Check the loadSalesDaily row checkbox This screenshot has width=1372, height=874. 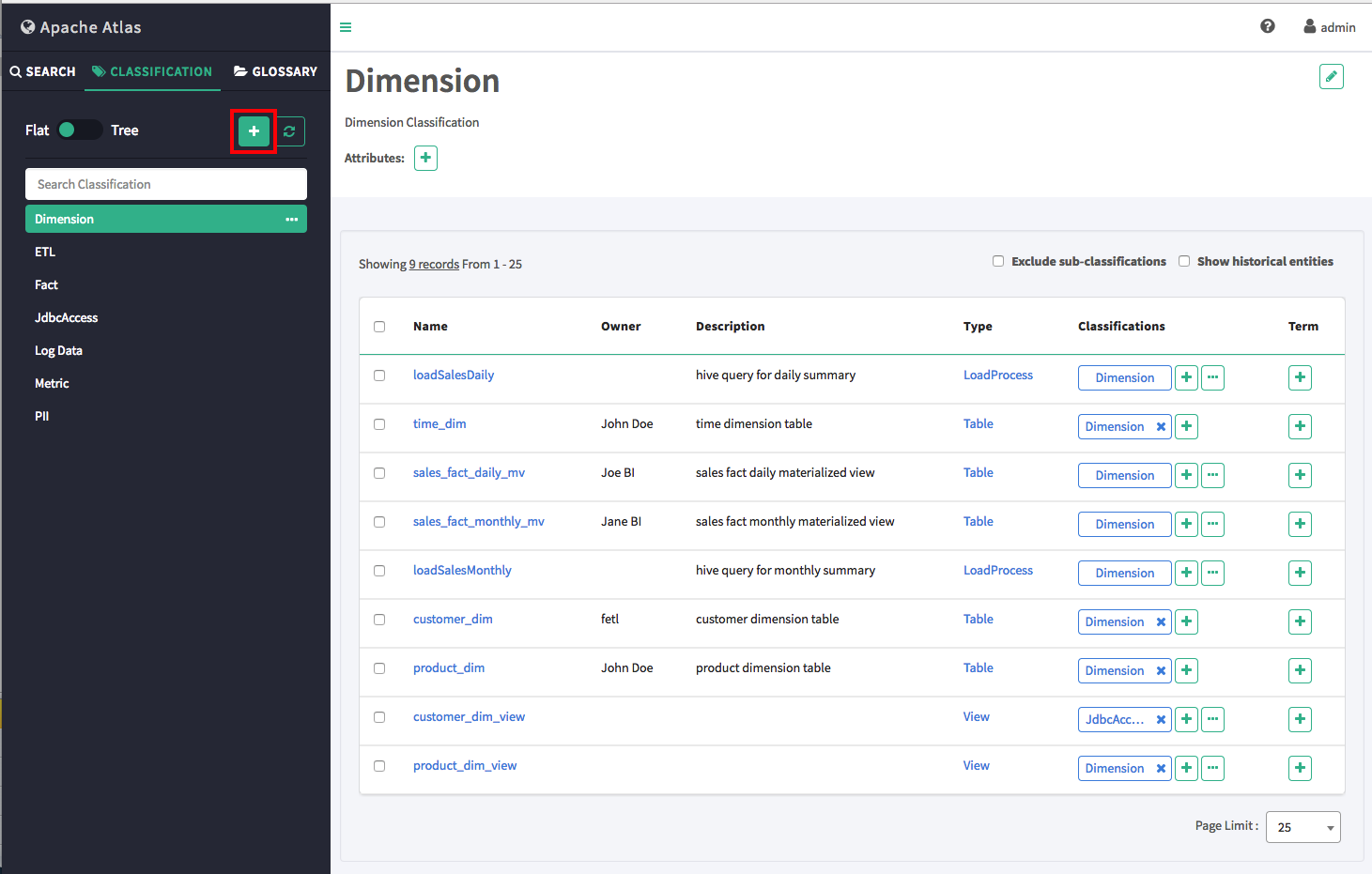379,376
